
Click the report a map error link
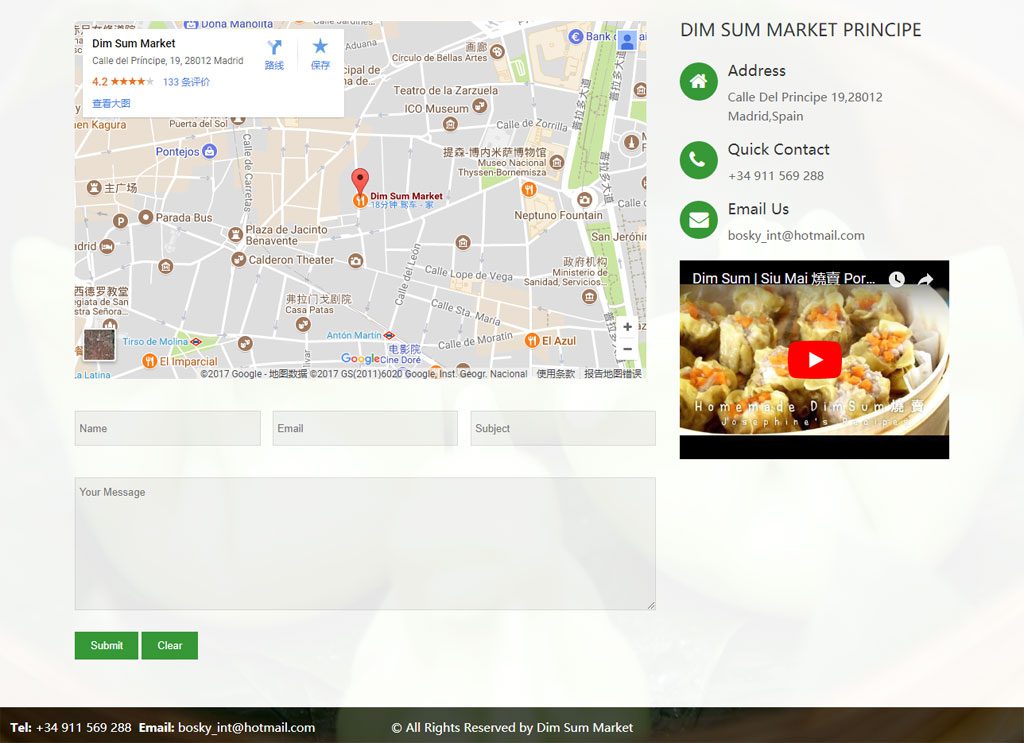(613, 373)
